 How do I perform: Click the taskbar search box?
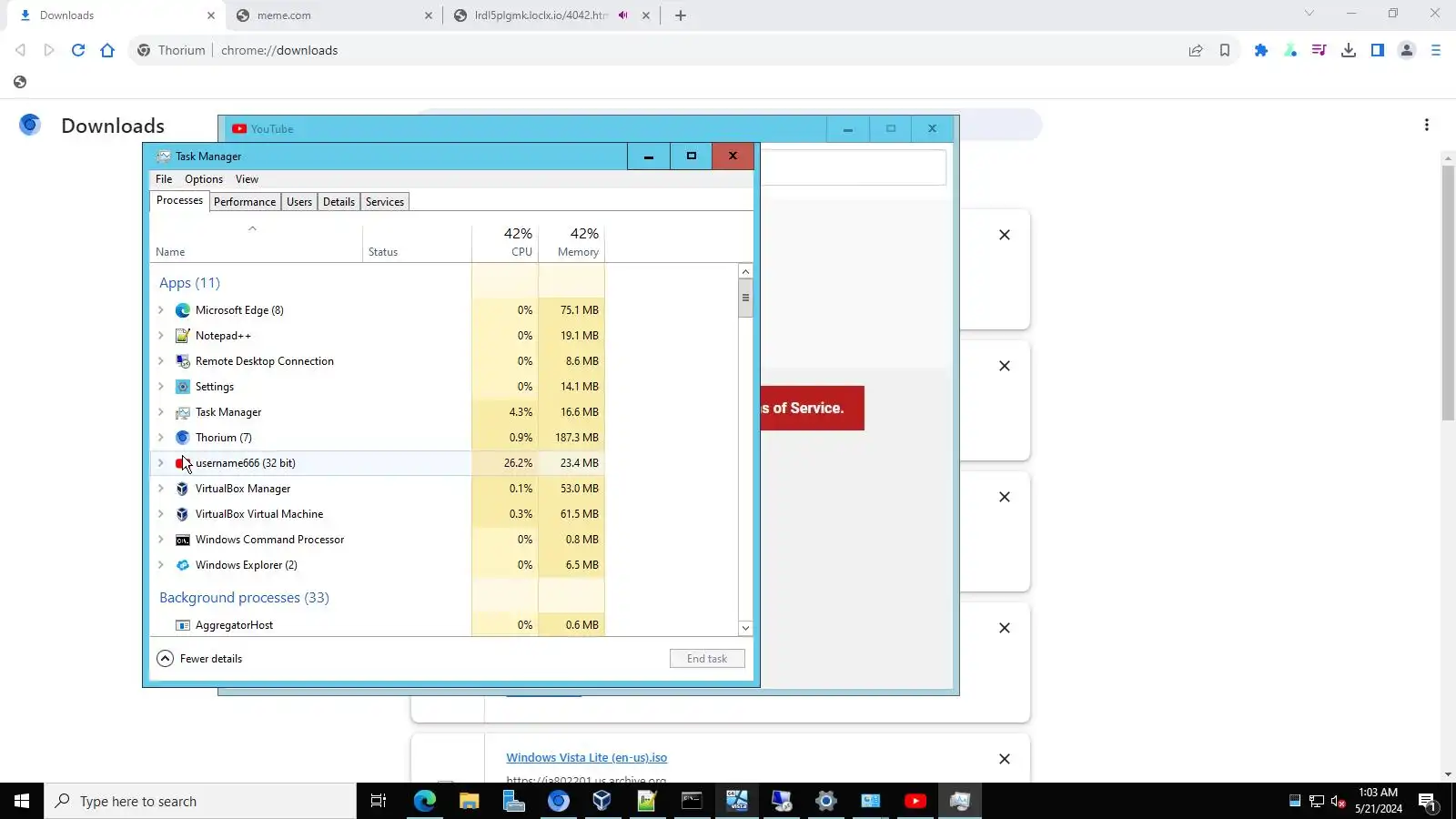[200, 801]
